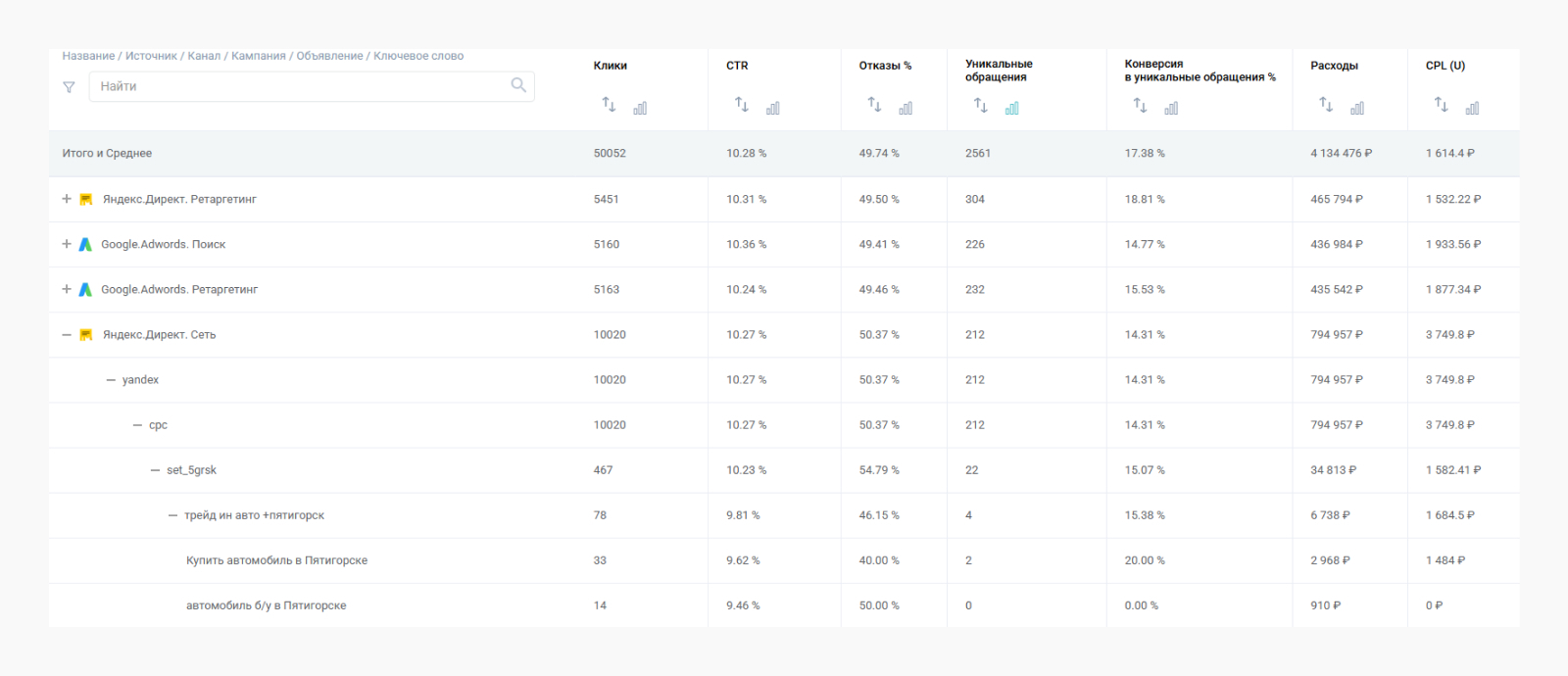Collapse the yandex source row
The width and height of the screenshot is (1568, 676).
coord(111,380)
